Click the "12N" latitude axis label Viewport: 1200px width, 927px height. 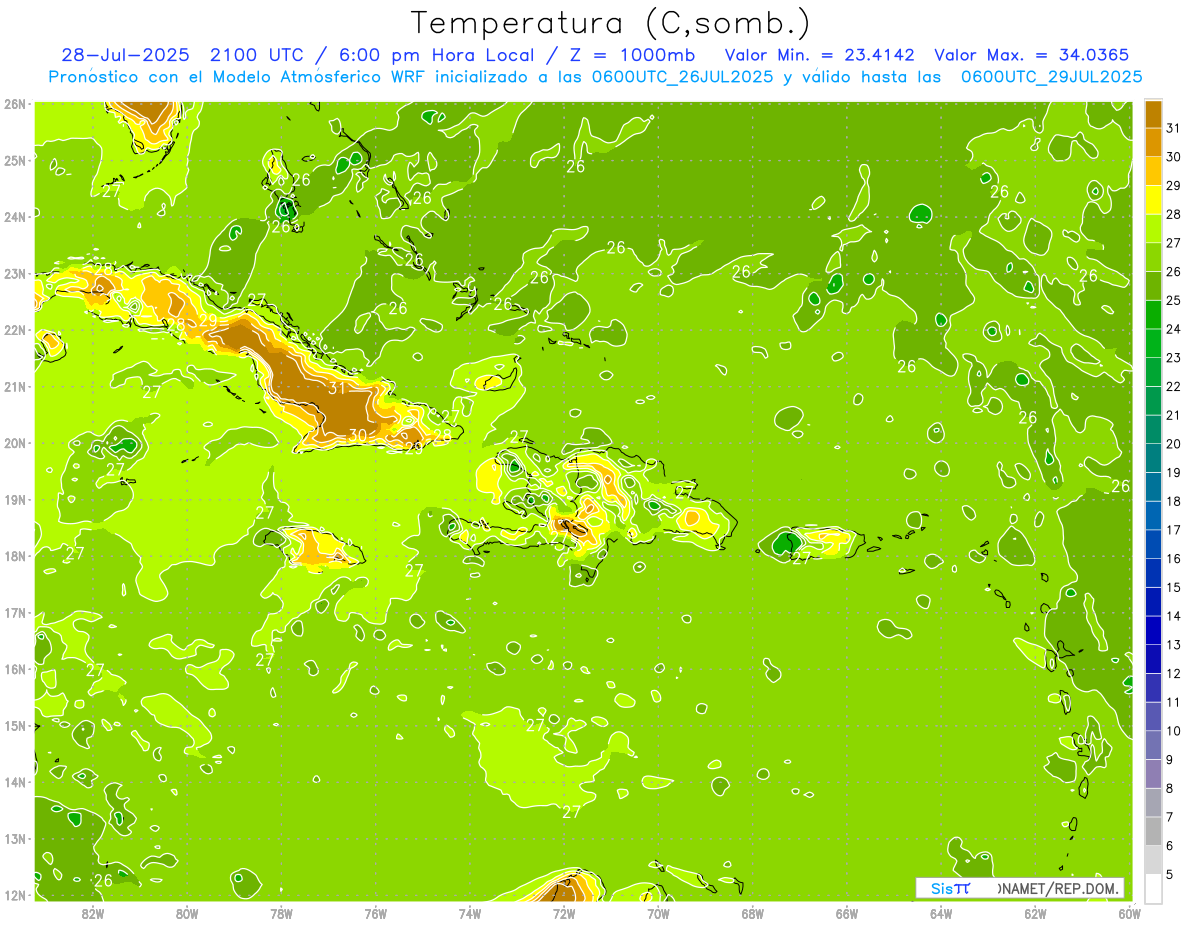(14, 895)
